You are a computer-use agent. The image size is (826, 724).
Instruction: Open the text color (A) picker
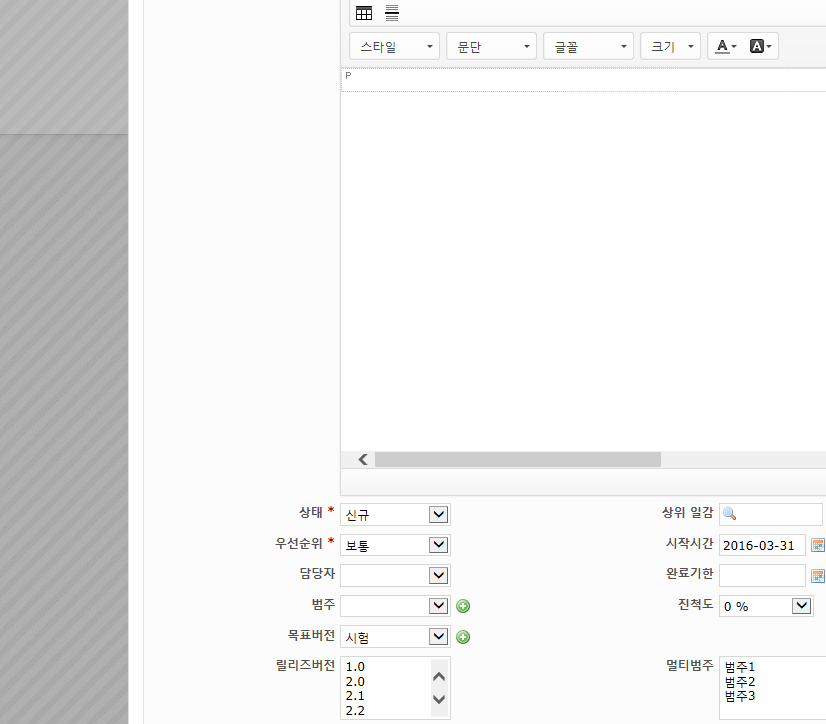[726, 46]
